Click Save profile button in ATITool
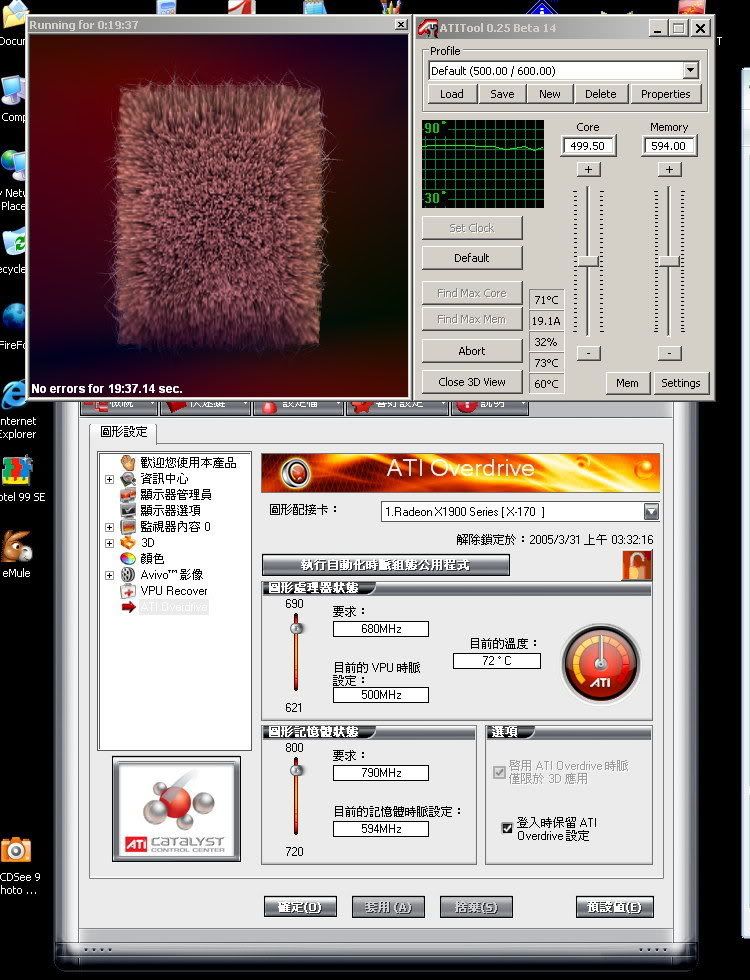The image size is (750, 980). 502,94
